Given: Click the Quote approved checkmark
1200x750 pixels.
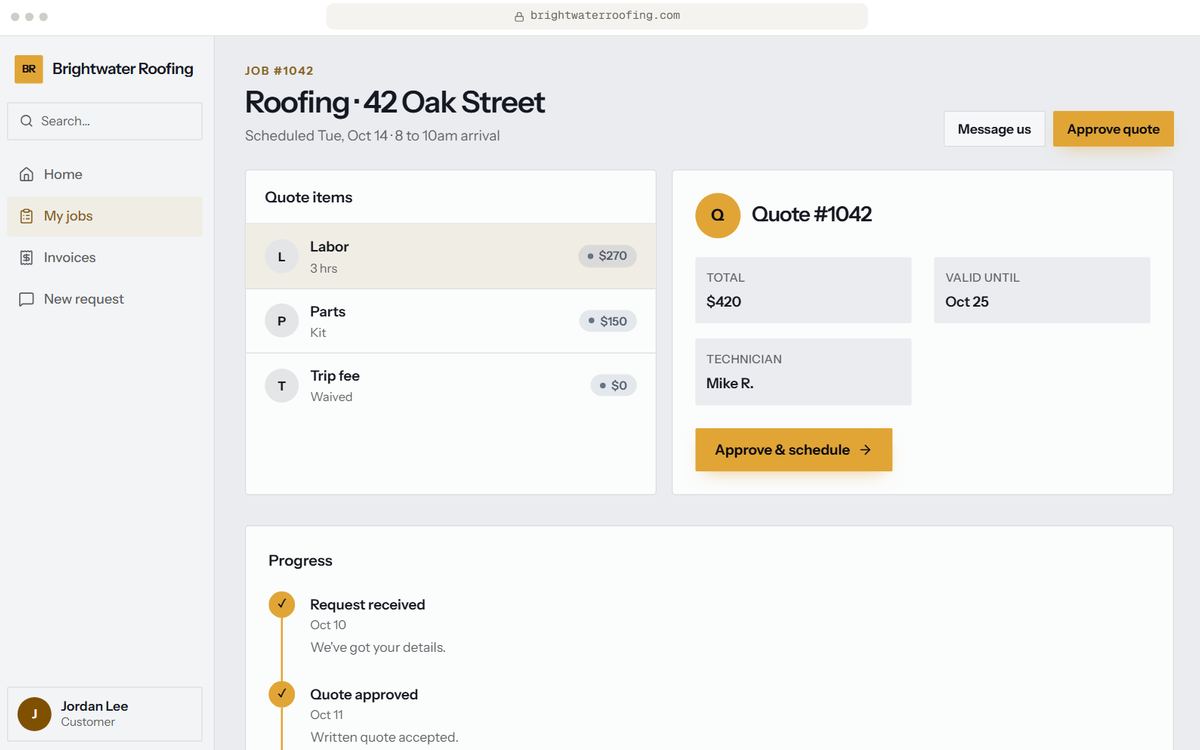Looking at the screenshot, I should (x=282, y=694).
